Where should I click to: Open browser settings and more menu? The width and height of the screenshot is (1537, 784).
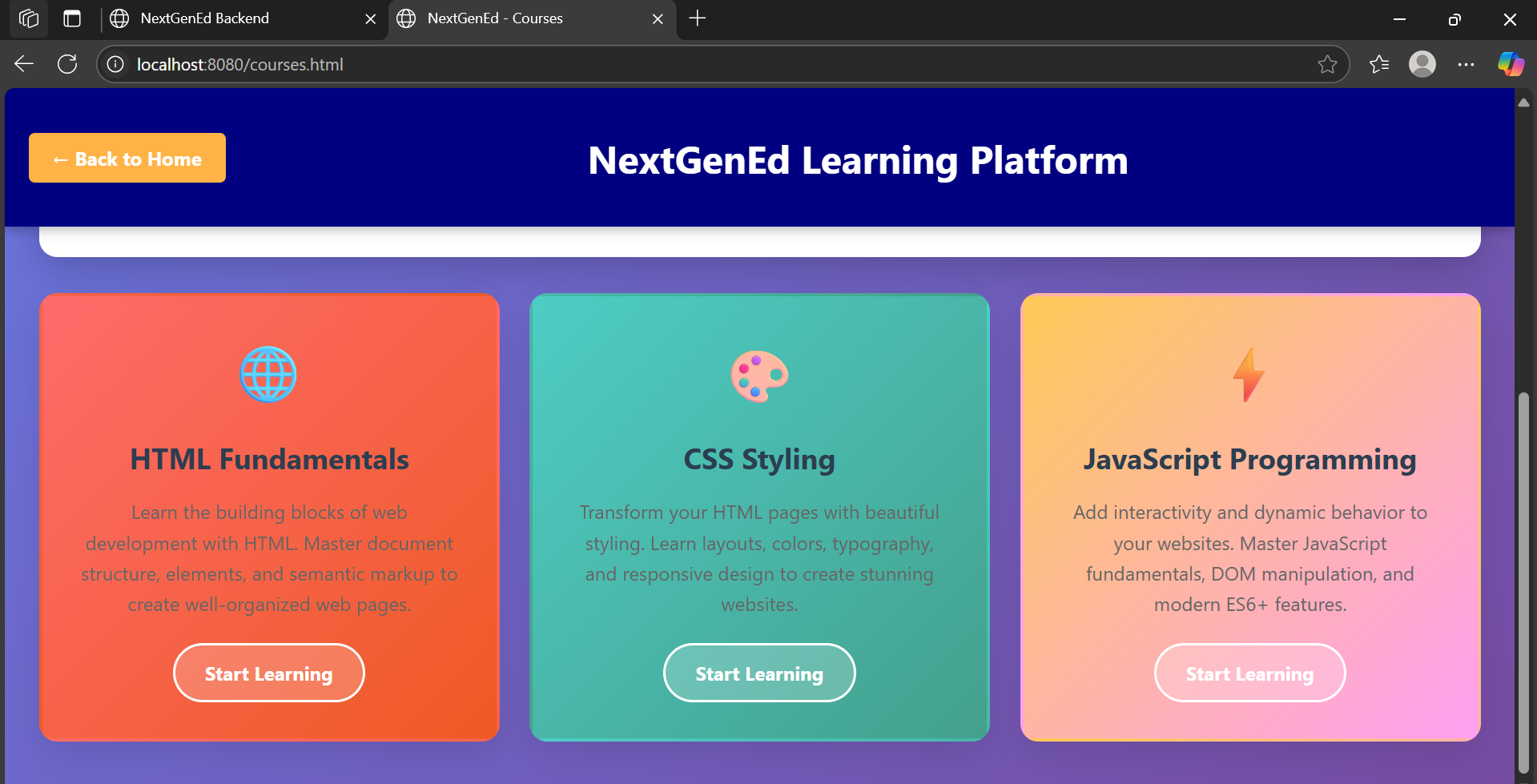click(x=1466, y=64)
